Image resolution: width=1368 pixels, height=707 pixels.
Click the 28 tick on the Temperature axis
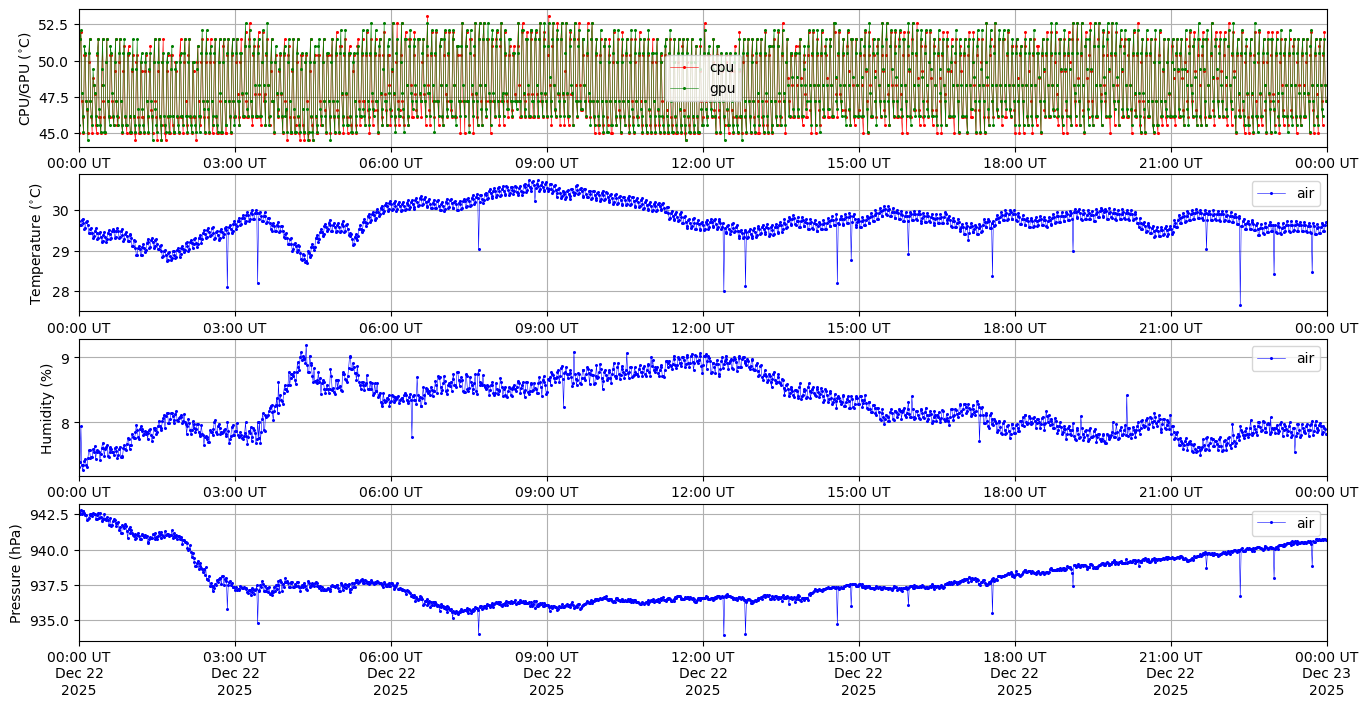click(60, 292)
